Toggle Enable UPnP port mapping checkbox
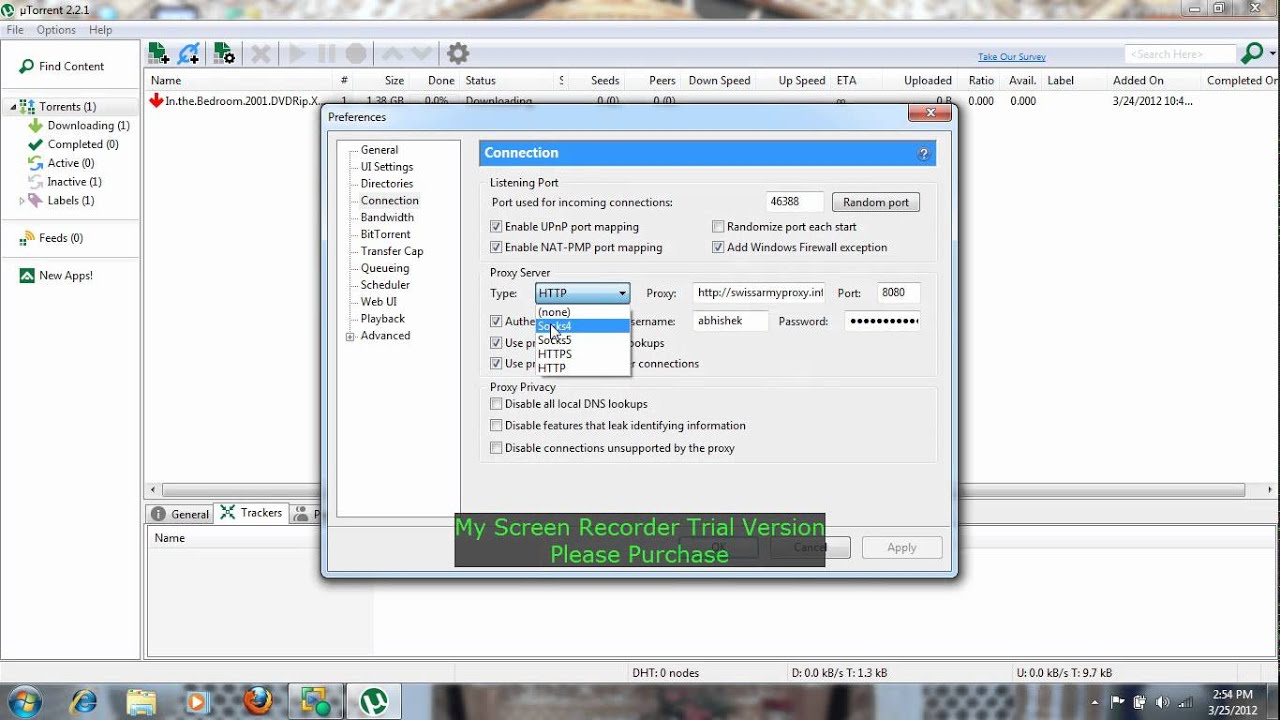 496,227
